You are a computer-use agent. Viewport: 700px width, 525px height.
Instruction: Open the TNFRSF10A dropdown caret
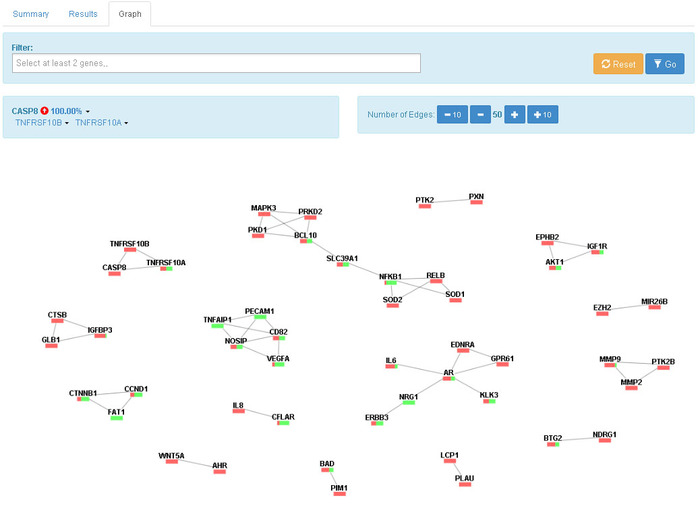pos(126,123)
